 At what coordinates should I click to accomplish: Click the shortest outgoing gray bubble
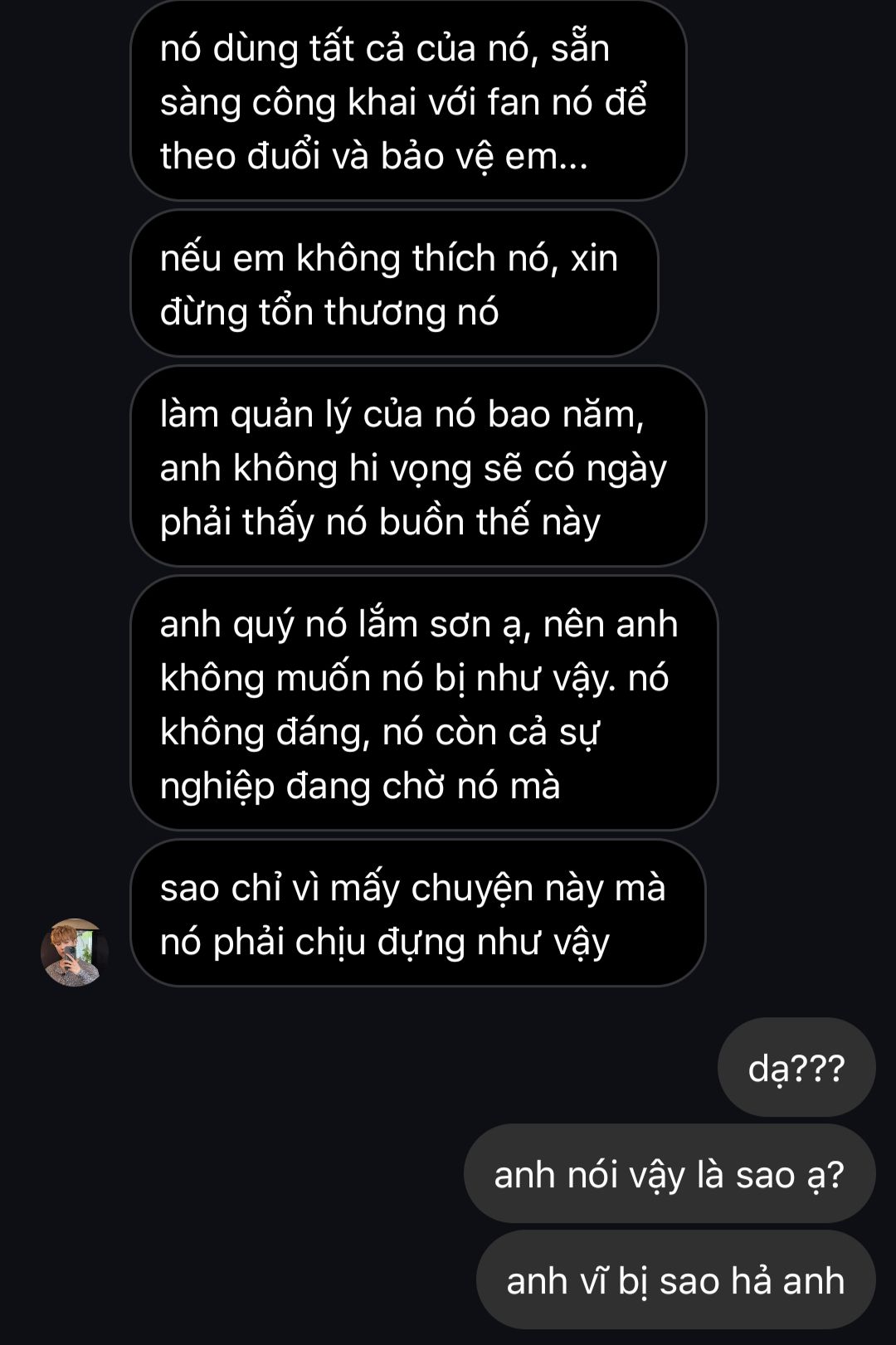coord(796,1067)
